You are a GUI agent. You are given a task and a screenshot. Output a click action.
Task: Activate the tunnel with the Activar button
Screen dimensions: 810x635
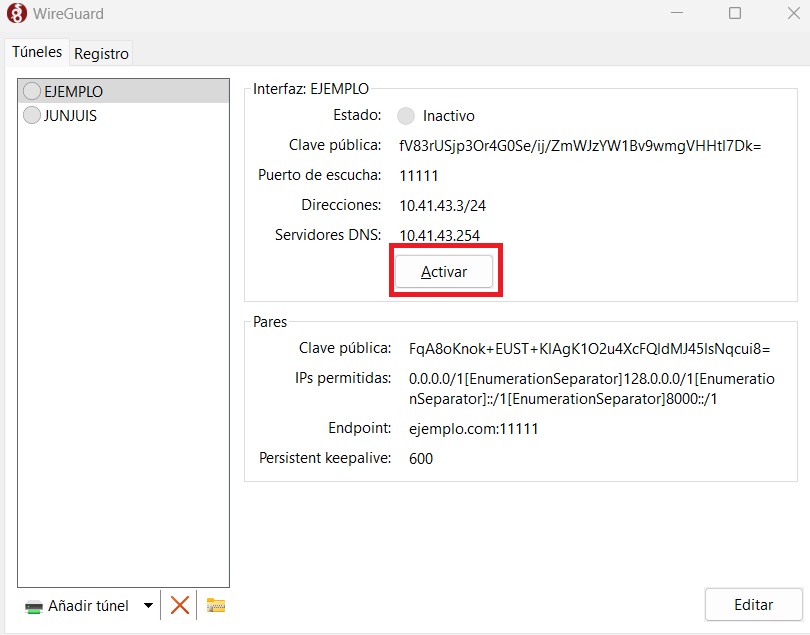pos(444,272)
